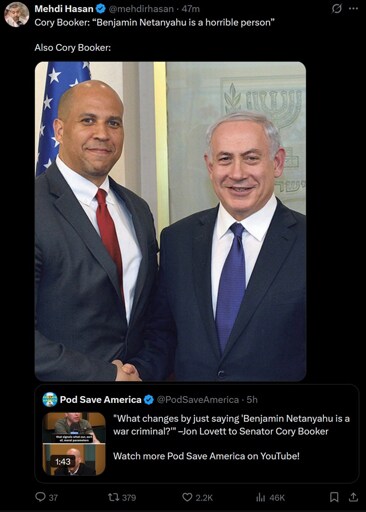
Task: Open the Pod Save America display name
Action: point(100,399)
